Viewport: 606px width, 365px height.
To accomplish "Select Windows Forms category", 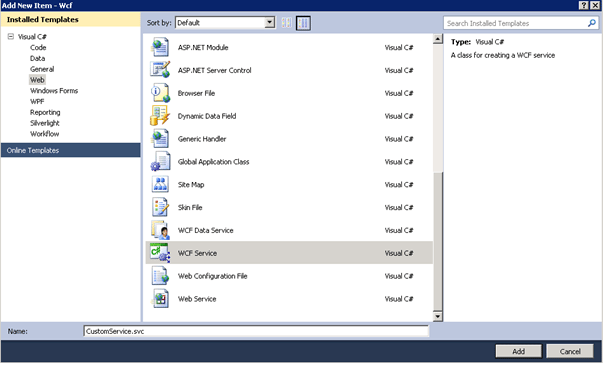I will click(54, 91).
